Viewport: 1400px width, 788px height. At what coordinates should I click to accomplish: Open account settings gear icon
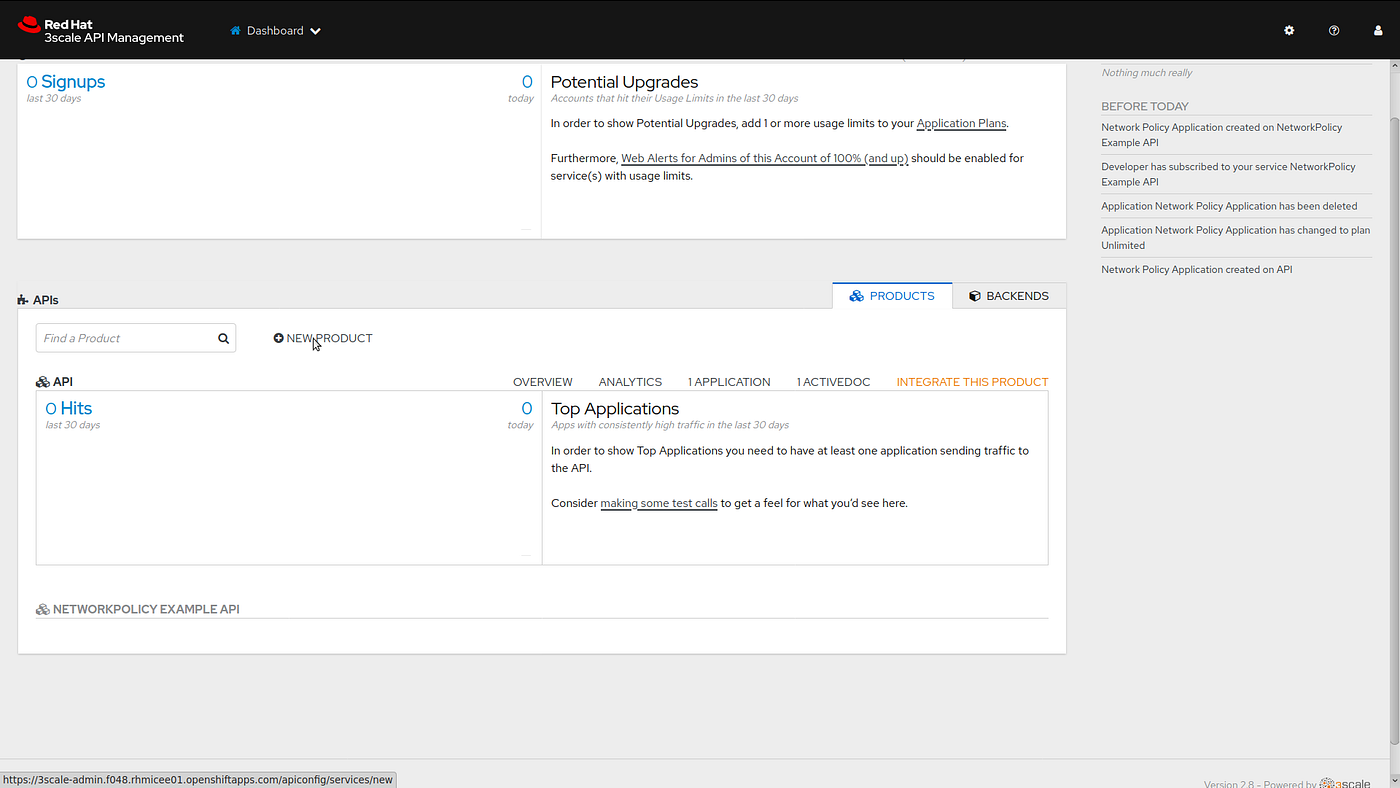click(x=1289, y=31)
